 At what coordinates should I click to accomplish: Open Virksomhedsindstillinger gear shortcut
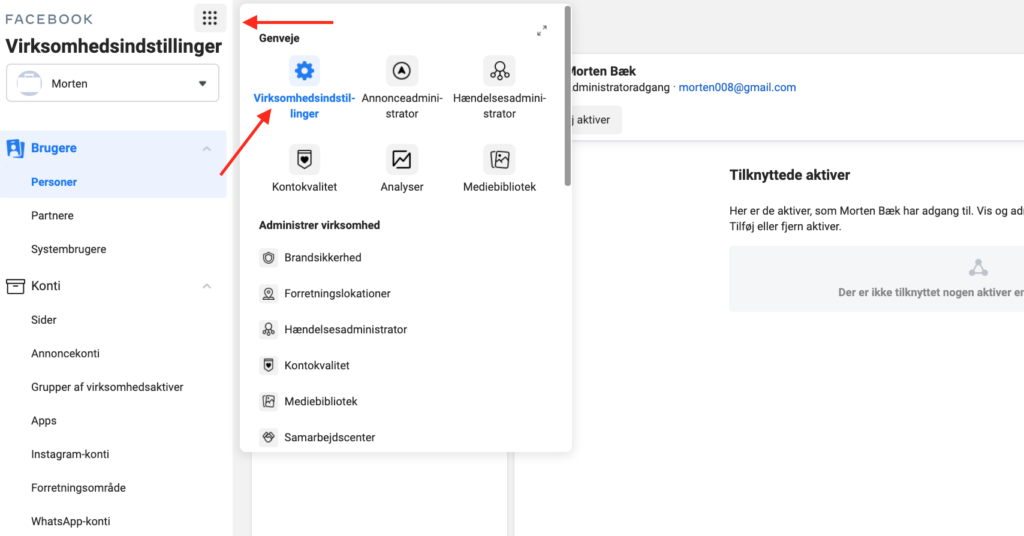coord(304,71)
